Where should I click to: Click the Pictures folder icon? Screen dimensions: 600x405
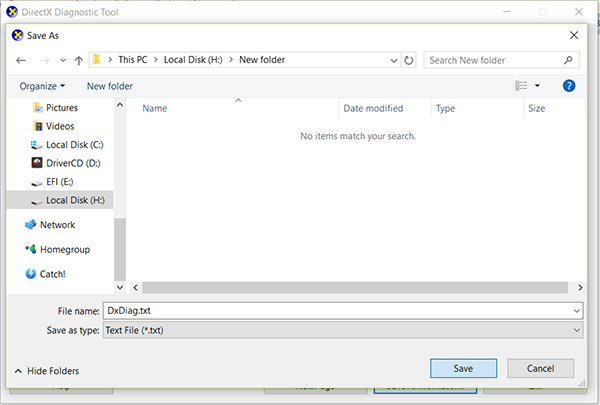tap(38, 108)
